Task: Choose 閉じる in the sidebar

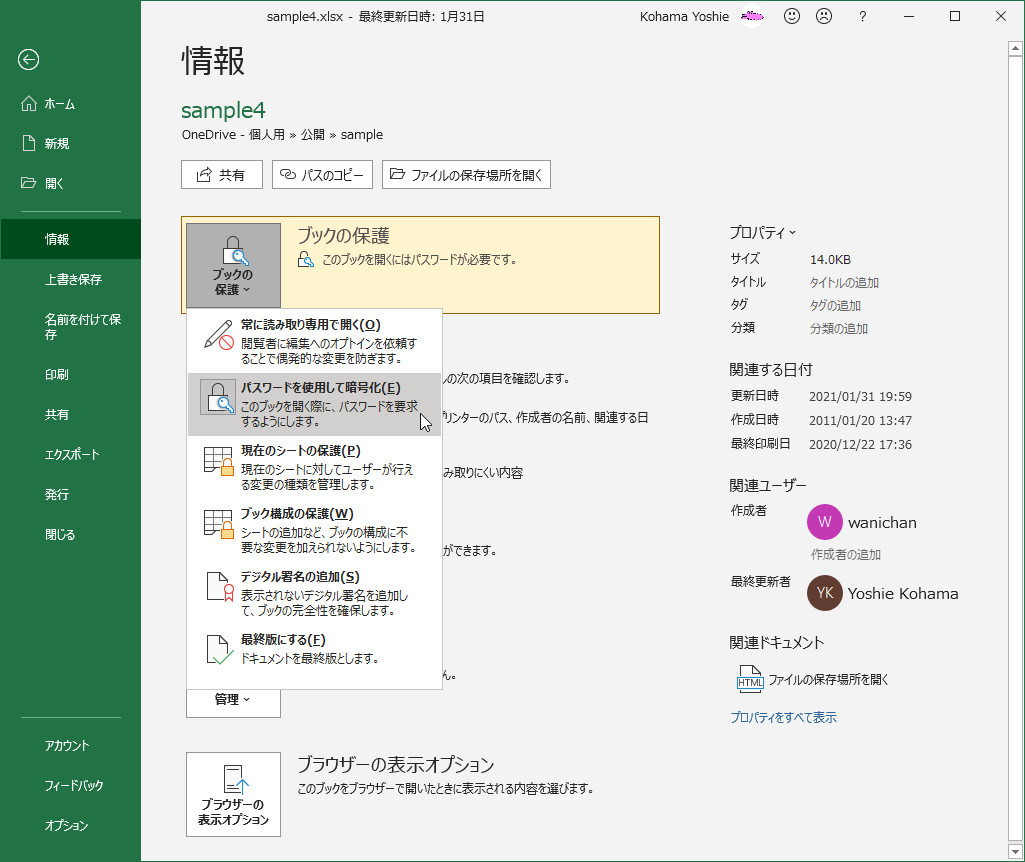Action: point(71,534)
